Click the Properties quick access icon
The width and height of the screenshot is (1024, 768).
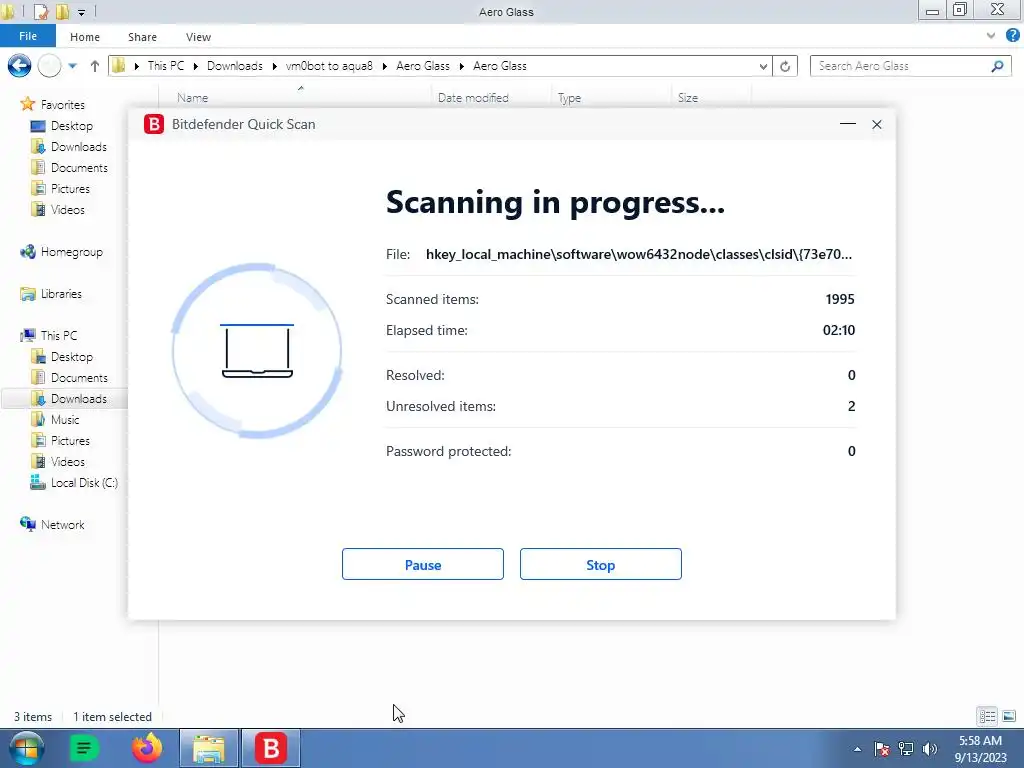coord(40,12)
